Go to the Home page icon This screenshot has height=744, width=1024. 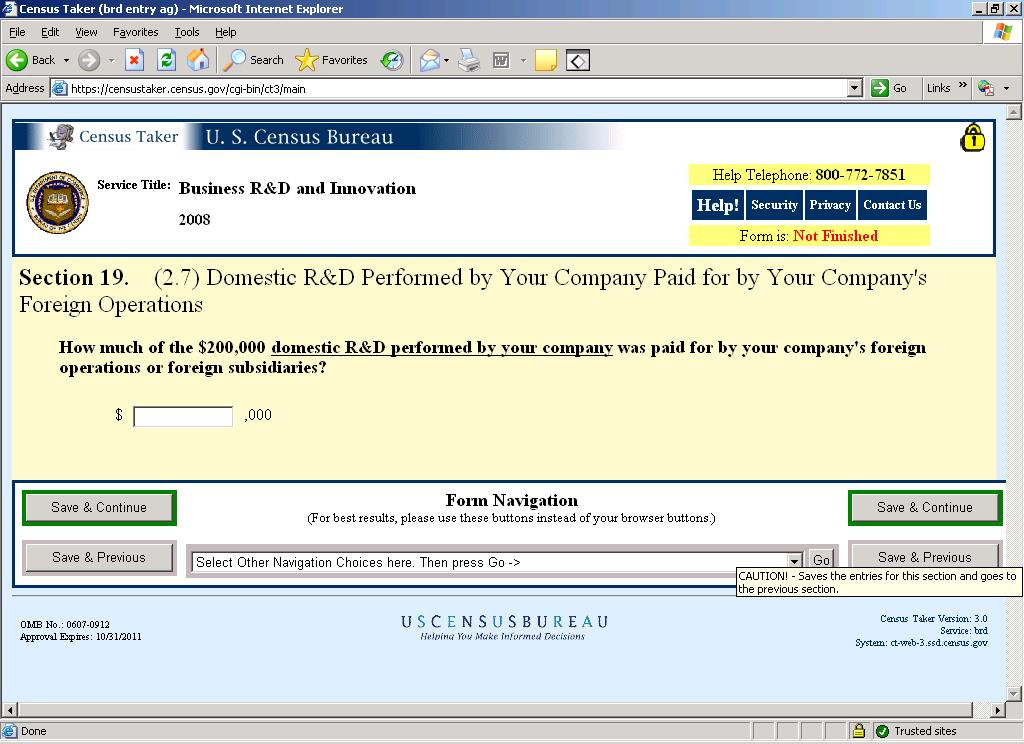[198, 60]
